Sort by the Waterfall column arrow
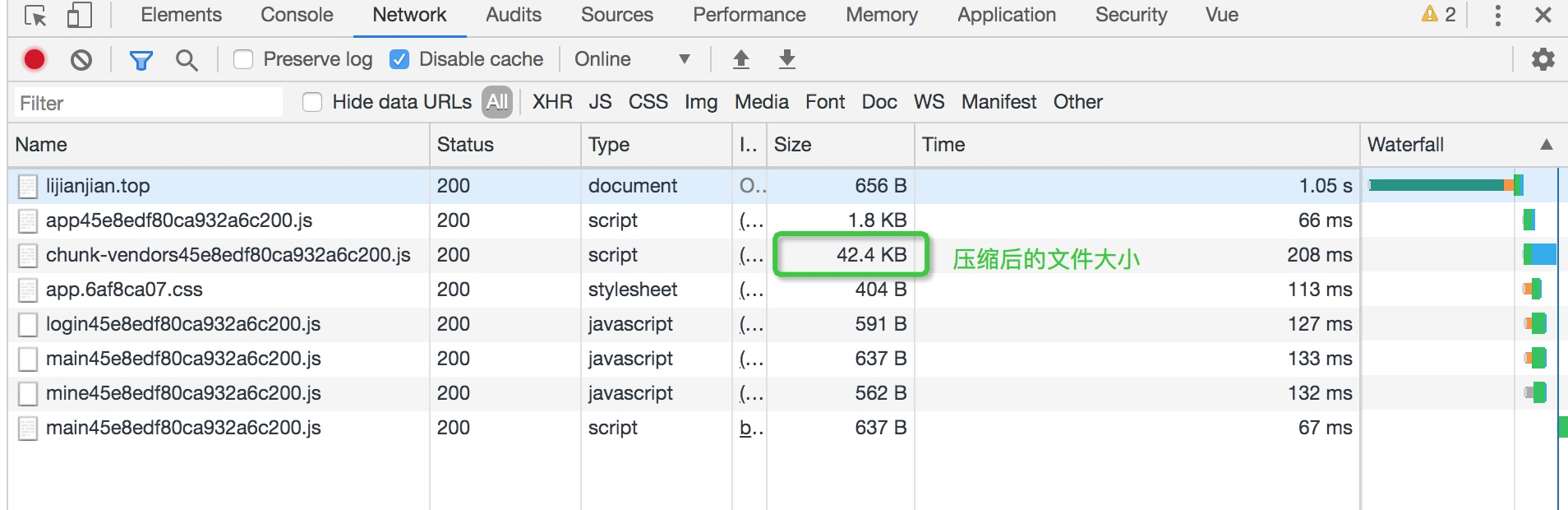Viewport: 1568px width, 510px height. pos(1546,145)
